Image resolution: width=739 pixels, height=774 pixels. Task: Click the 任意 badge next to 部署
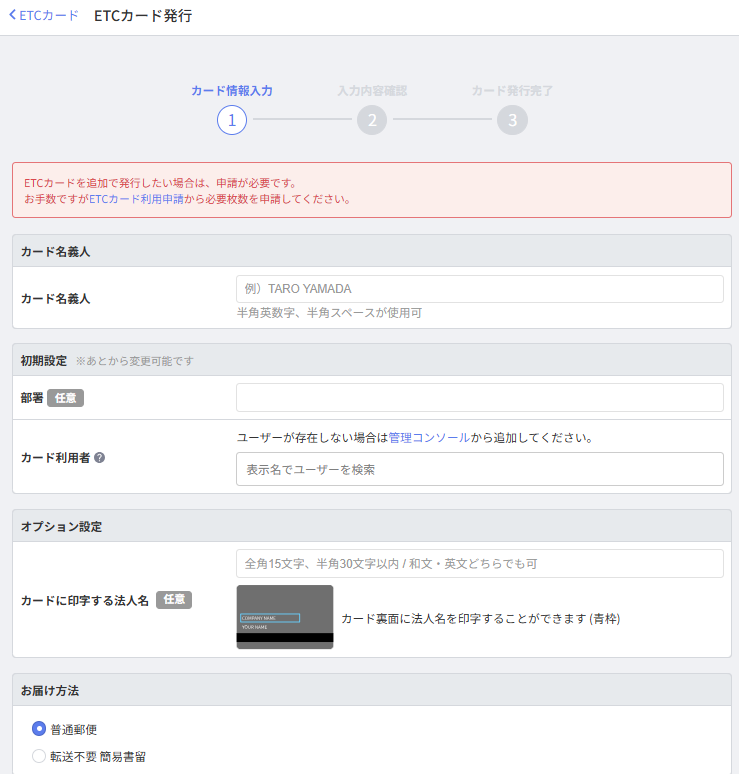coord(66,398)
